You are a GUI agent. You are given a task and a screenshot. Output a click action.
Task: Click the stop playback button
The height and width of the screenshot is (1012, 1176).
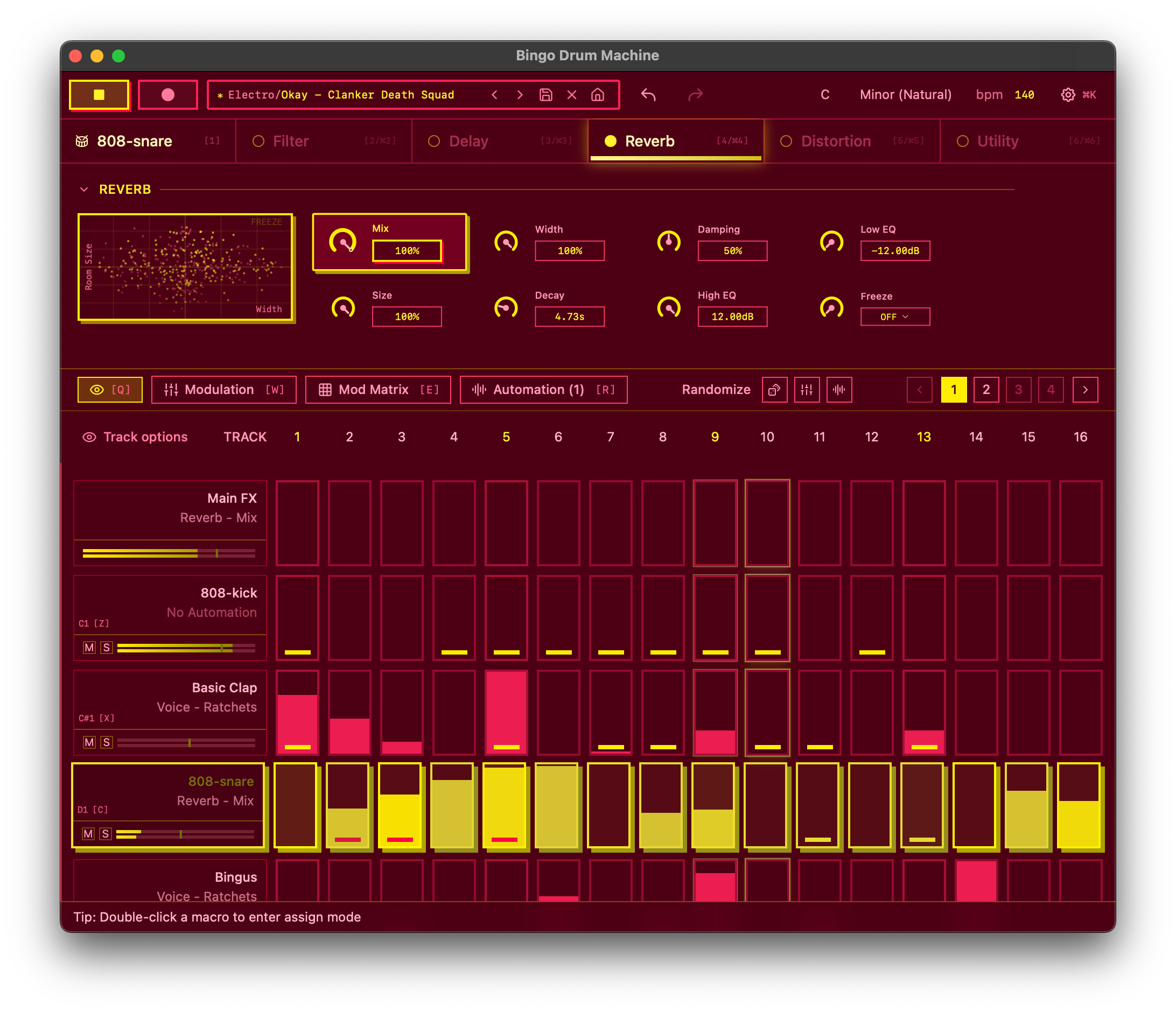point(99,95)
